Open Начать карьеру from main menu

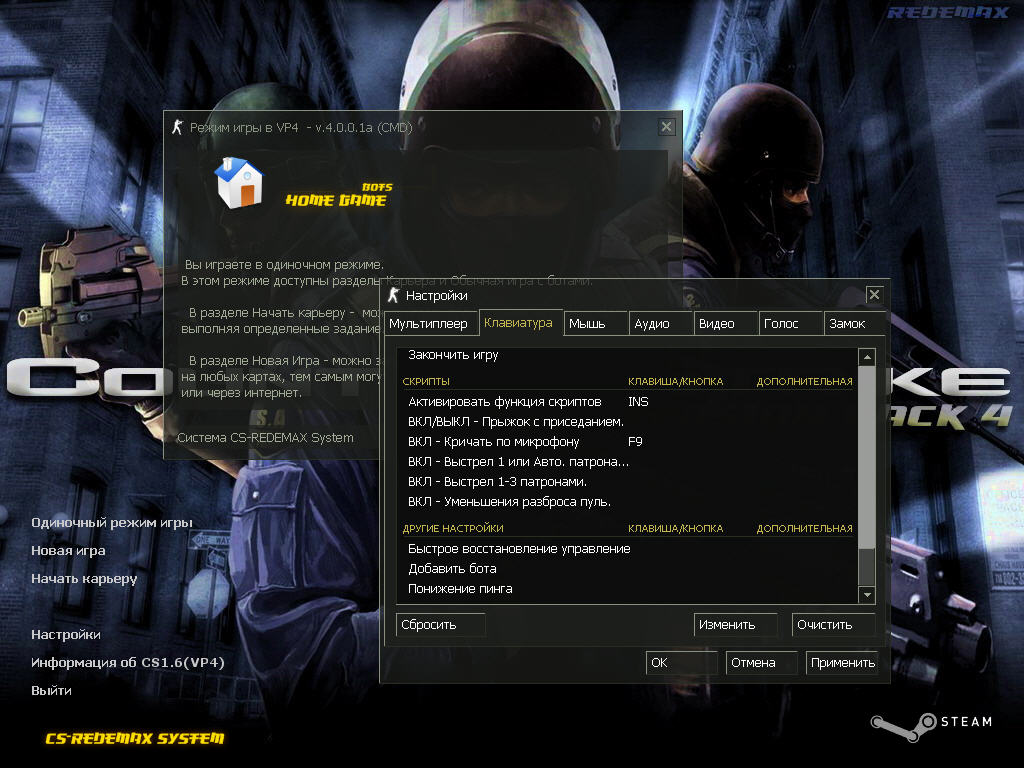(84, 579)
